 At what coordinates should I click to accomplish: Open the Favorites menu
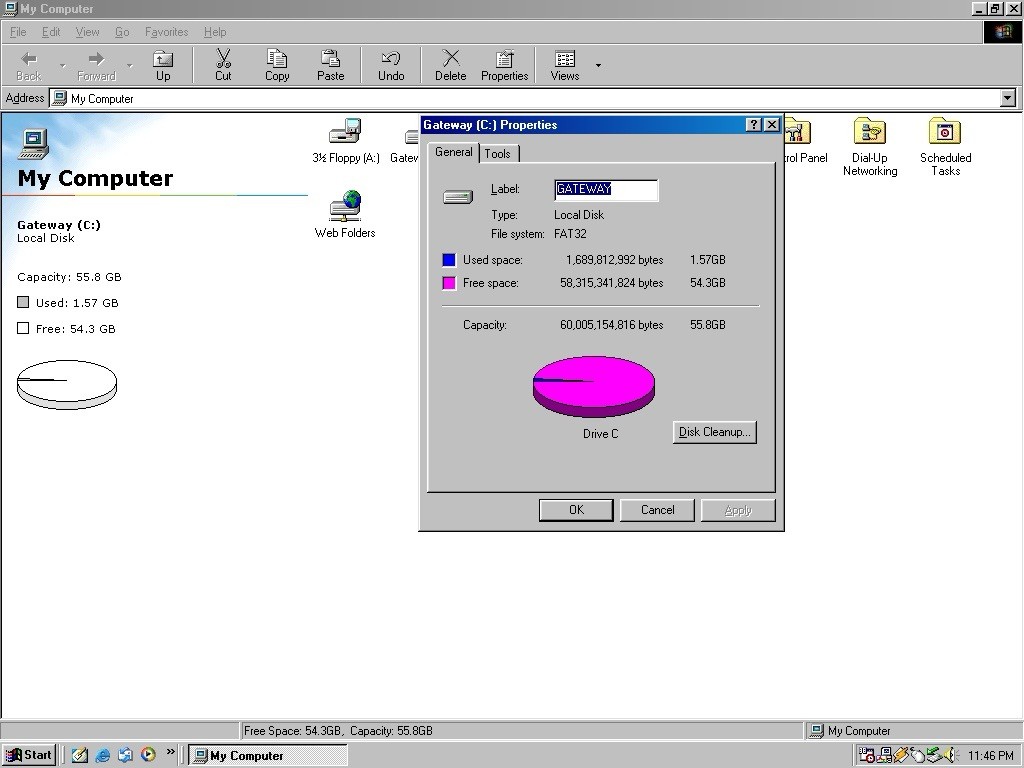pyautogui.click(x=167, y=32)
